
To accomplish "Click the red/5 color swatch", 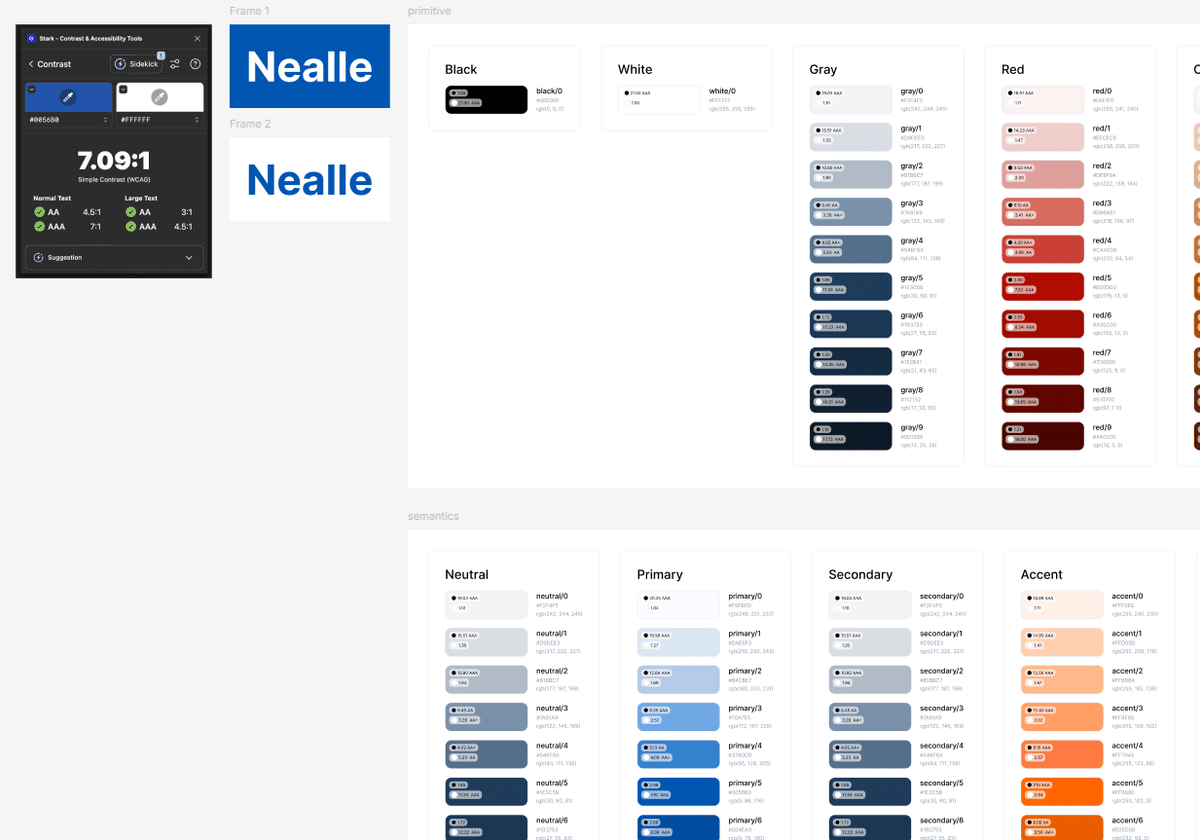I will point(1043,287).
